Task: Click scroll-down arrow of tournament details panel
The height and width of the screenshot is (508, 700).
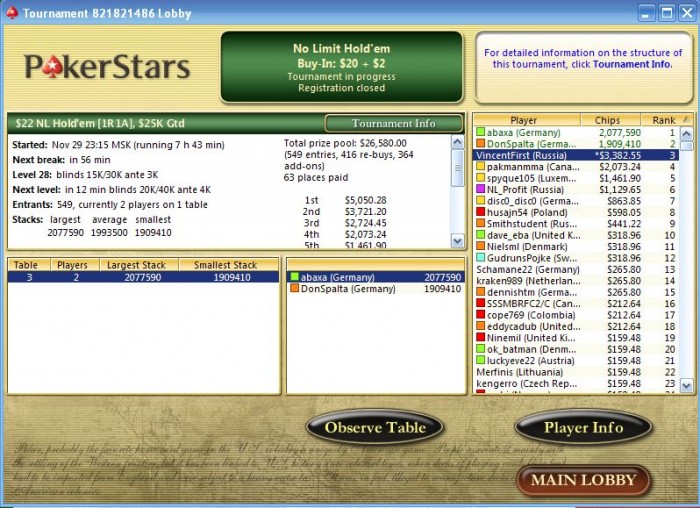Action: point(458,242)
